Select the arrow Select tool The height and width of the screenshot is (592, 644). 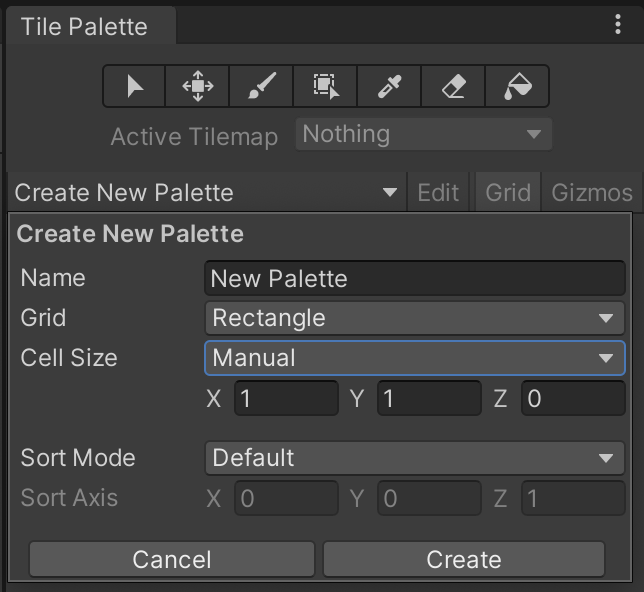[x=135, y=87]
